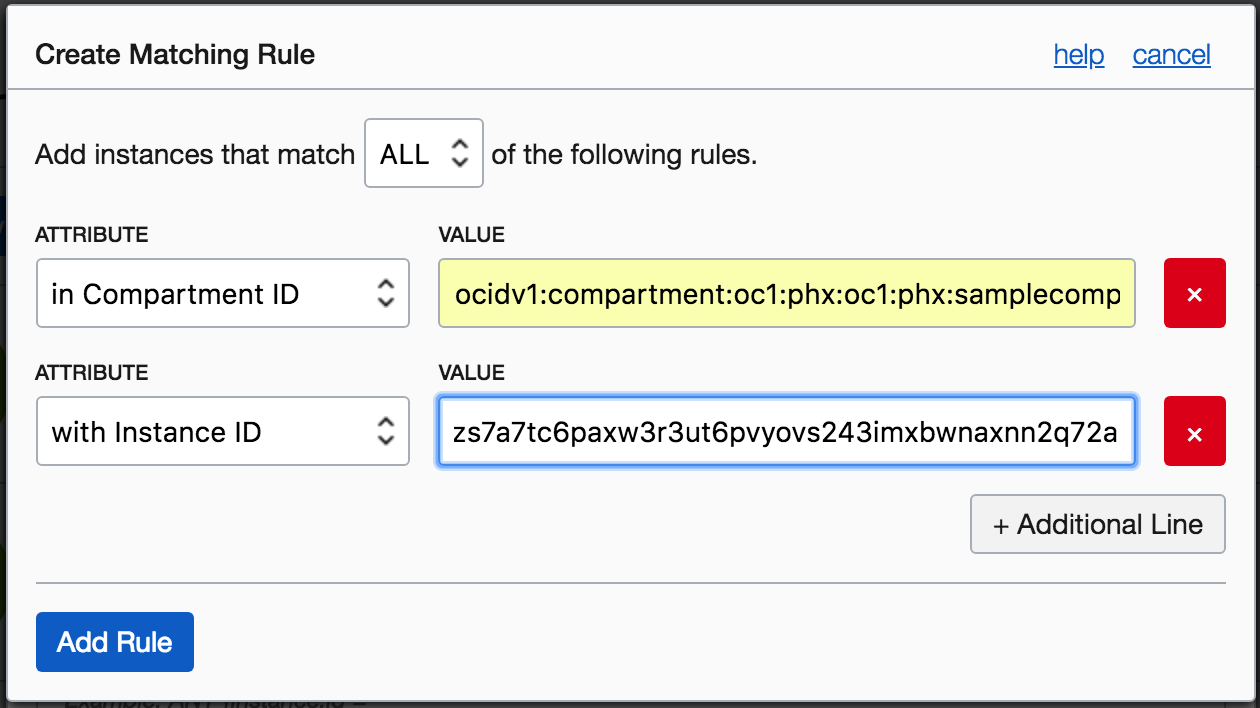1260x708 pixels.
Task: Open the help link
Action: (x=1078, y=55)
